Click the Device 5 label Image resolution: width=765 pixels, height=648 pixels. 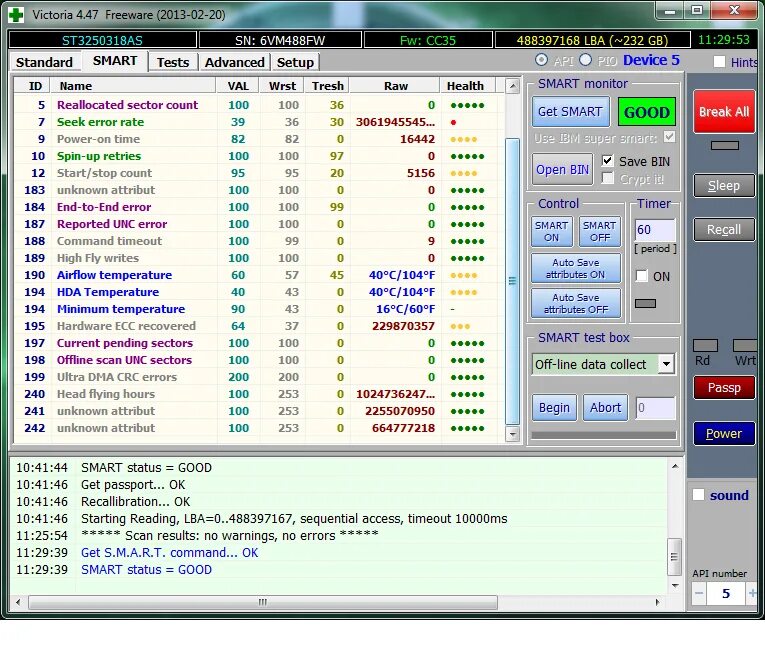(651, 60)
